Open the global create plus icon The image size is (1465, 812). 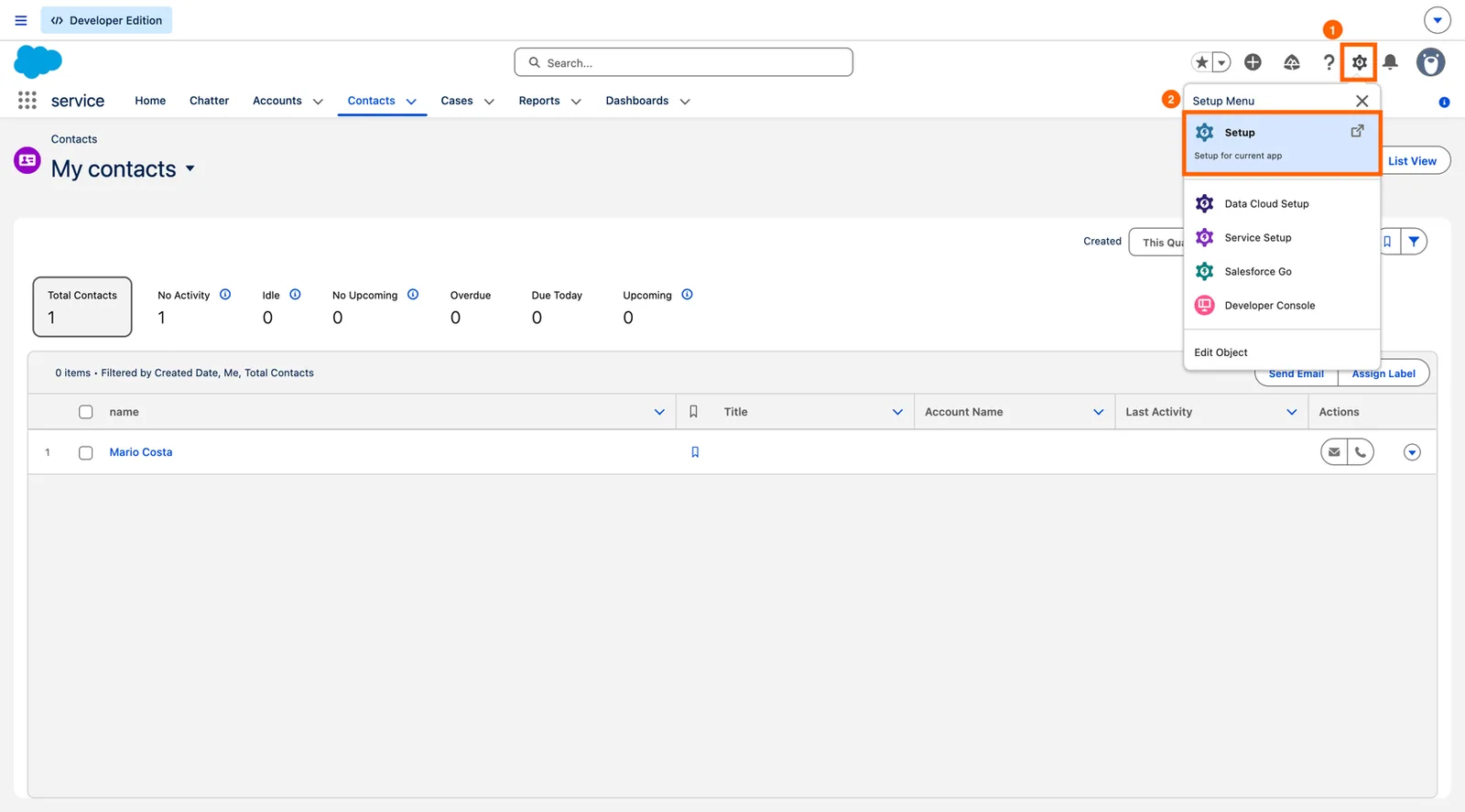1253,62
